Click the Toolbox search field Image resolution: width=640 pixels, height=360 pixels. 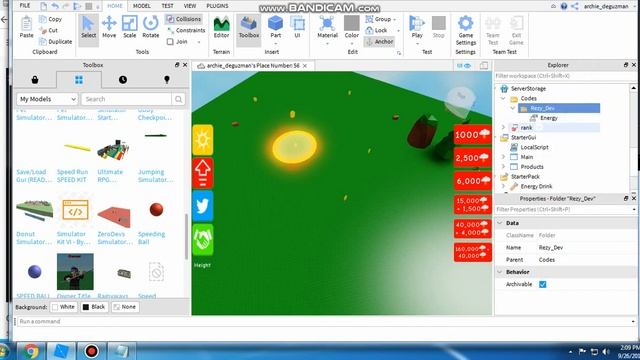coord(126,99)
